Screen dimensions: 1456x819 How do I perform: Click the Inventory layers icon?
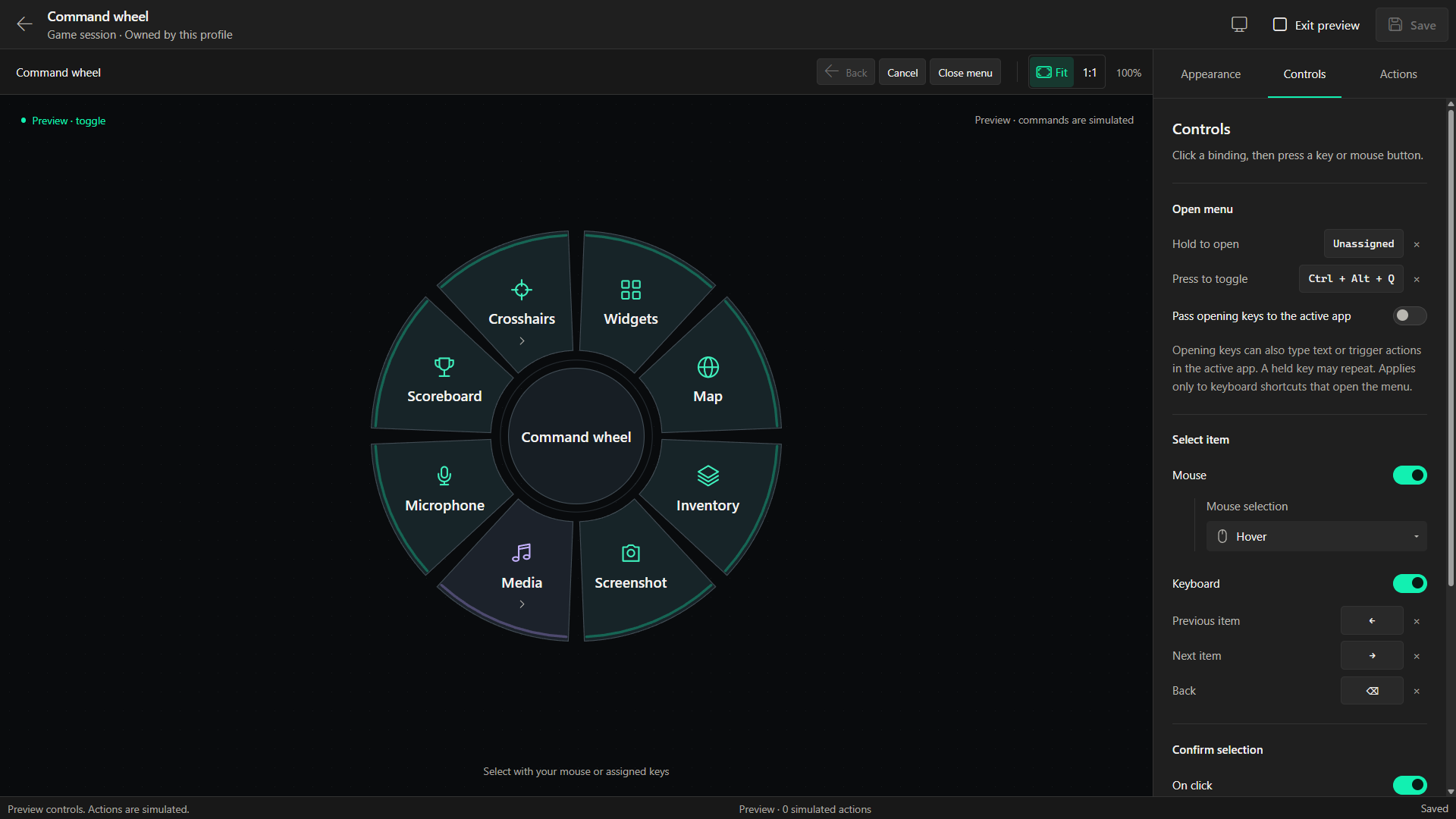pyautogui.click(x=708, y=475)
